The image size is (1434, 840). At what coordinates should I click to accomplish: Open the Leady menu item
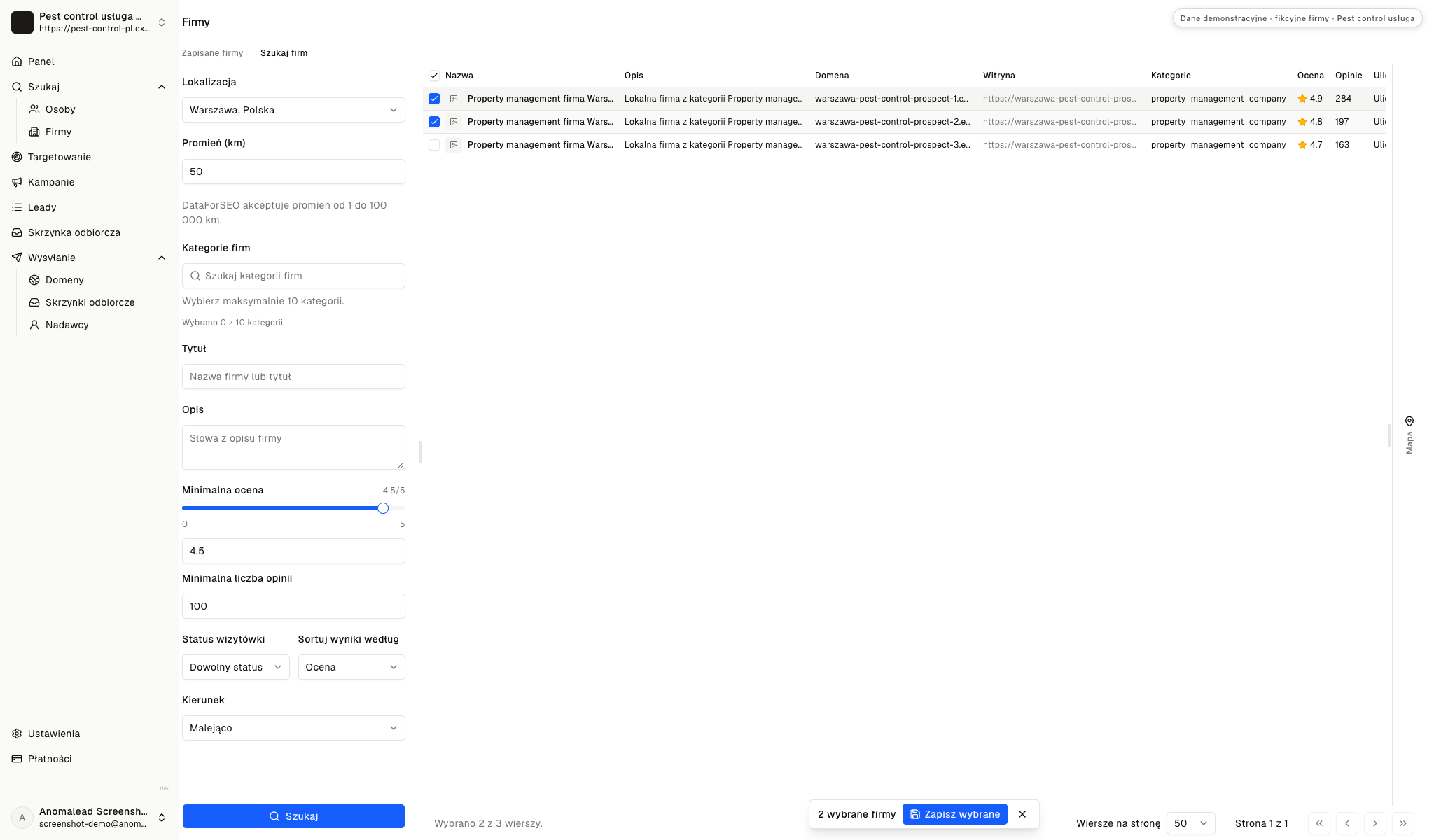tap(42, 207)
